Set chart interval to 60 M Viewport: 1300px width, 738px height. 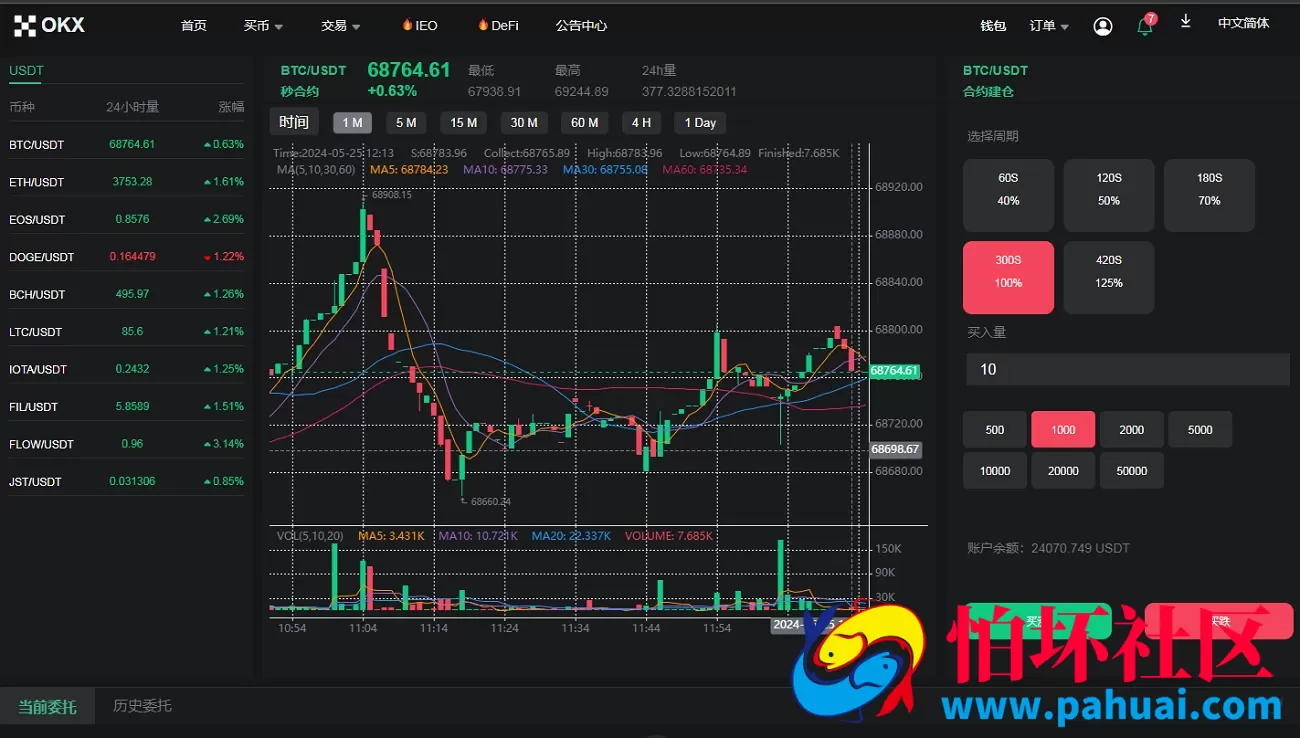(585, 123)
